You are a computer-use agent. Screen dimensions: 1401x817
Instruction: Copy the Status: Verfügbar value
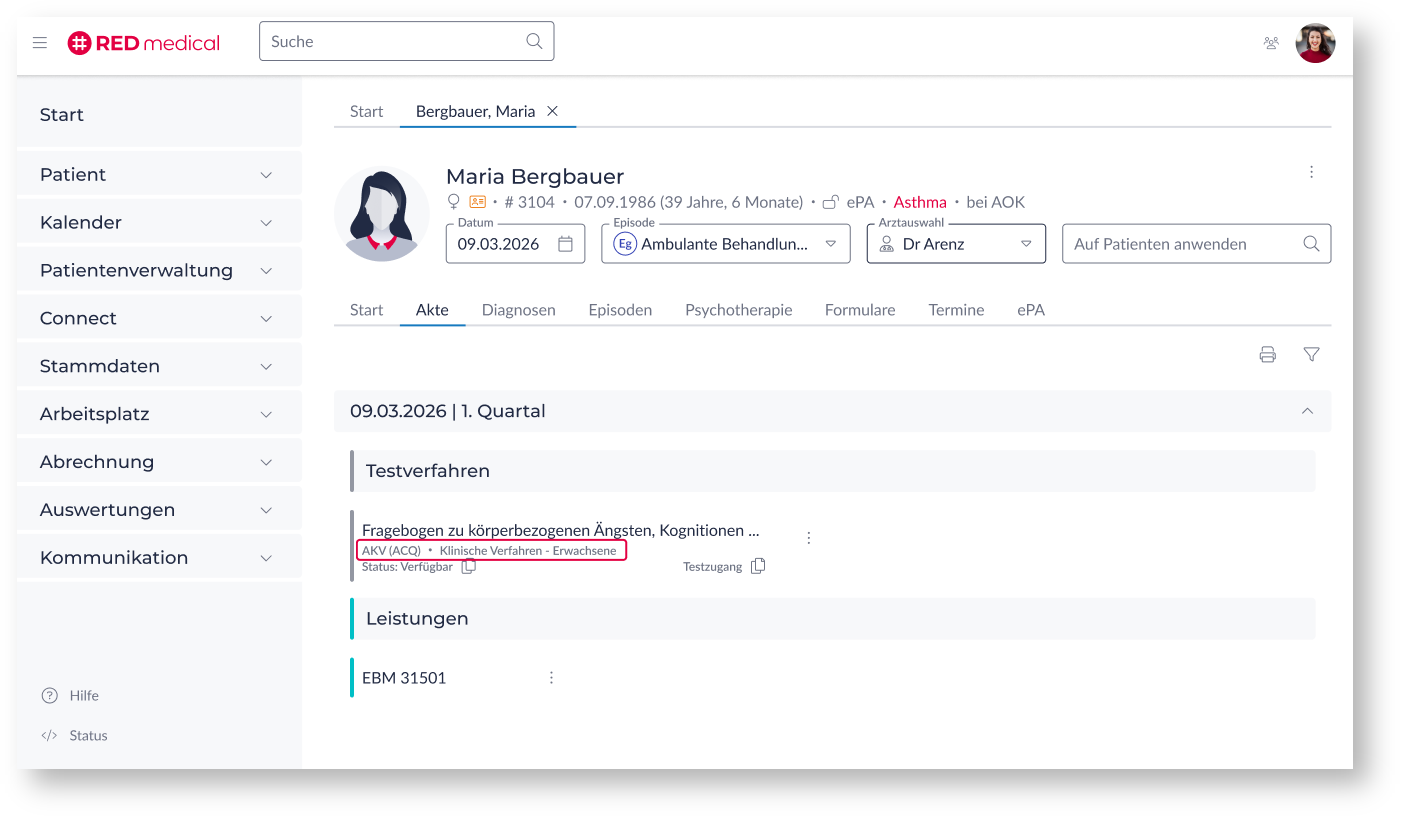click(468, 567)
